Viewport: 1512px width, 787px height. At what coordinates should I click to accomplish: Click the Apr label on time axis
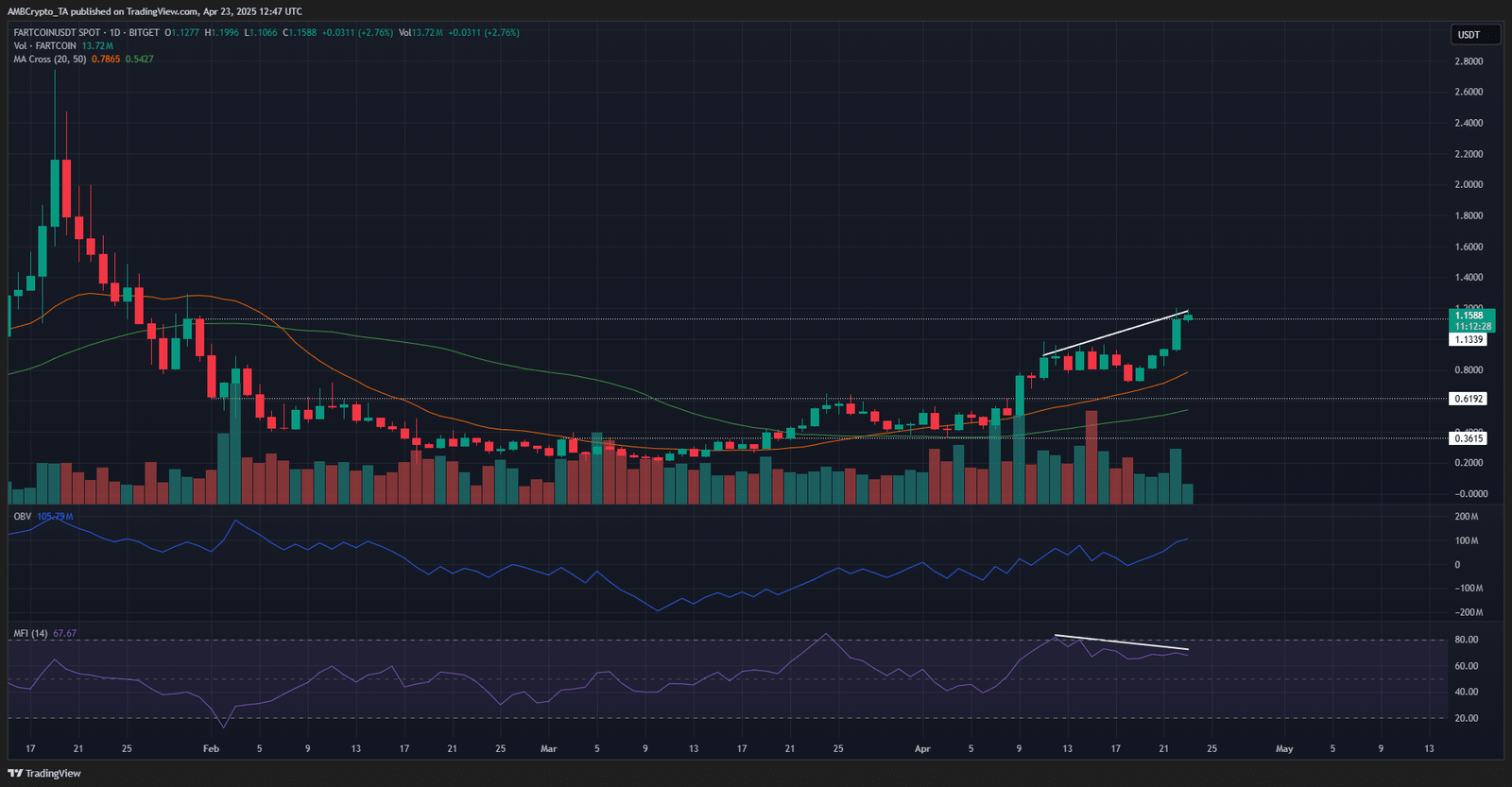[x=922, y=749]
